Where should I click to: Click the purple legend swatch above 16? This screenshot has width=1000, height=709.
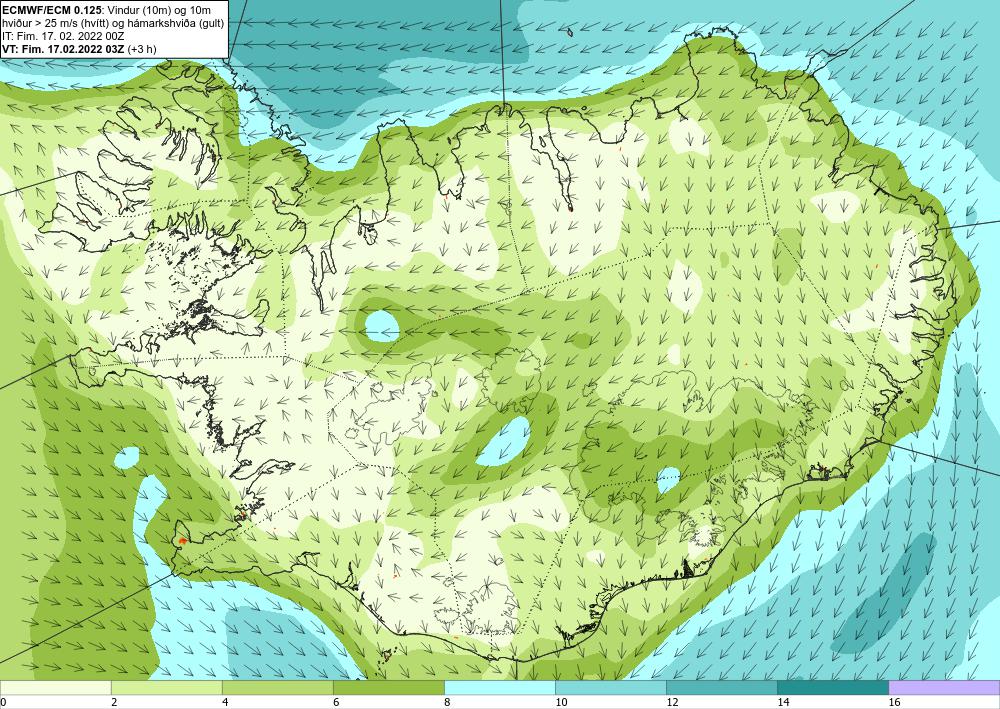point(944,688)
